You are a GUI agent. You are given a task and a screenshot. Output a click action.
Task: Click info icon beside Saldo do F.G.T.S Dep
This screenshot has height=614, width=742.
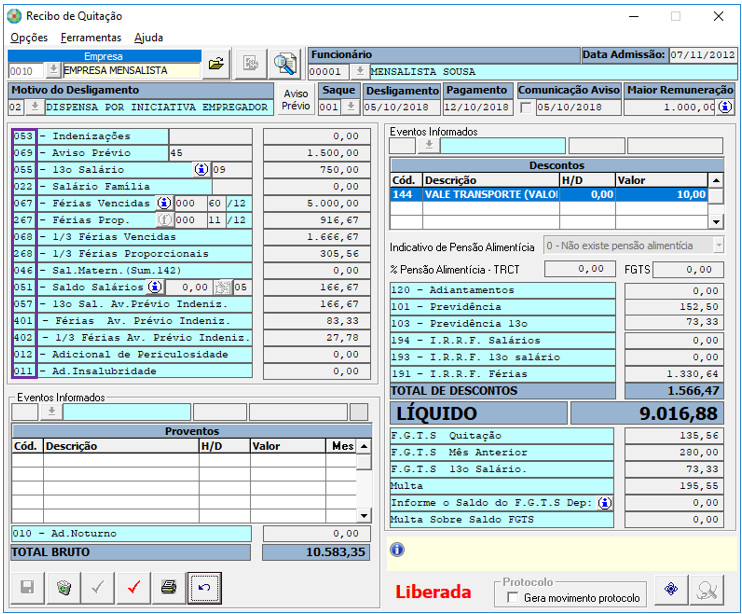coord(604,503)
